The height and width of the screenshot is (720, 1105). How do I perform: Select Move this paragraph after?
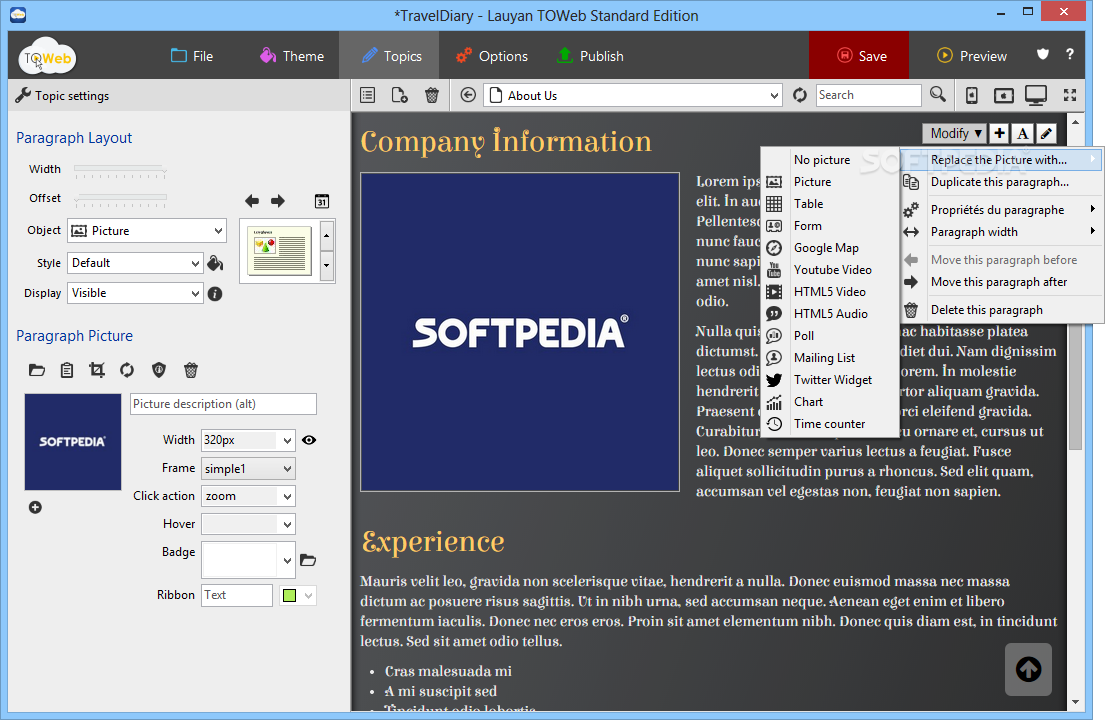[x=1001, y=282]
